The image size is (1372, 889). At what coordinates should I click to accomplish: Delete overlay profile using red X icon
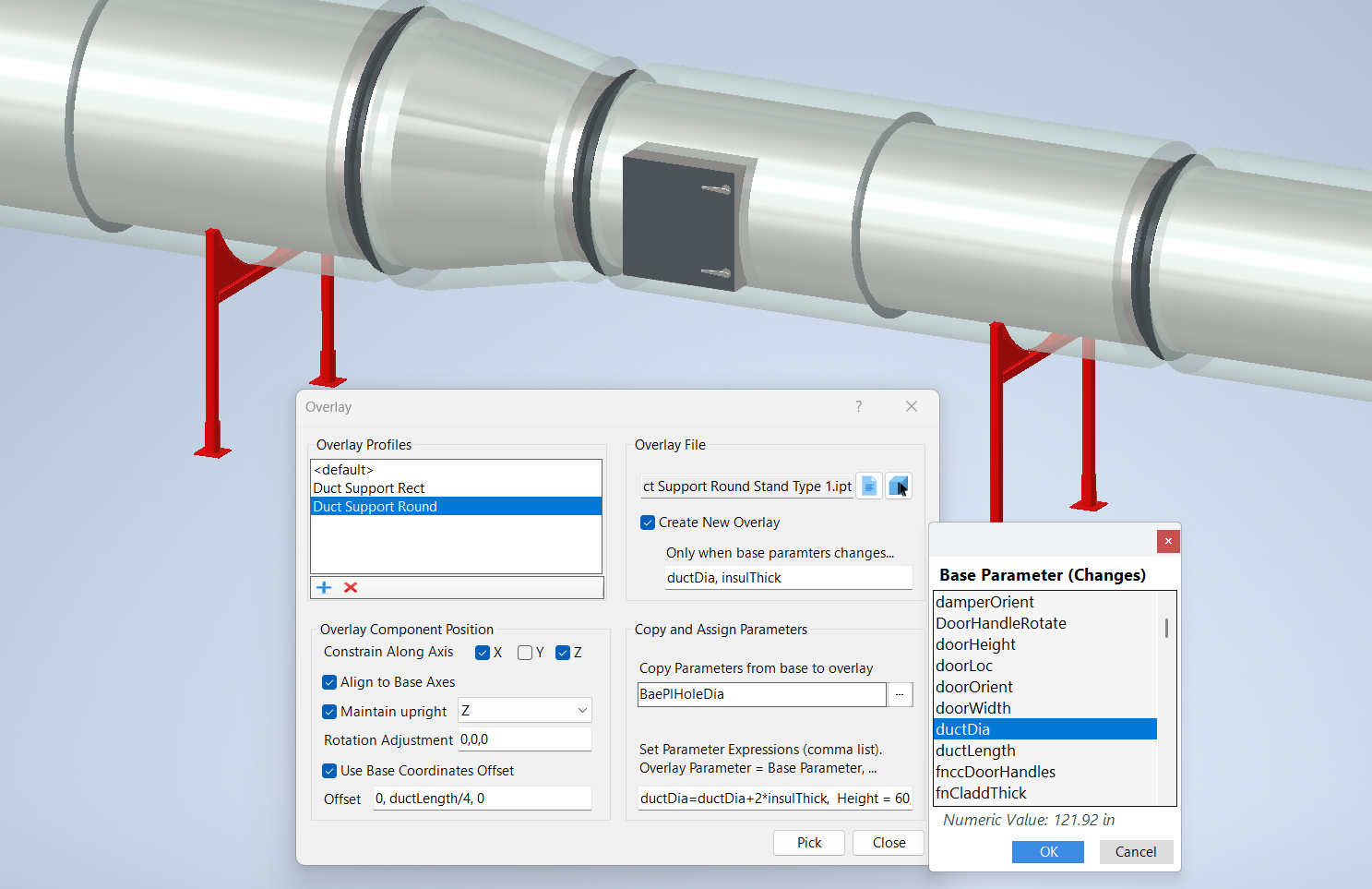click(x=351, y=587)
